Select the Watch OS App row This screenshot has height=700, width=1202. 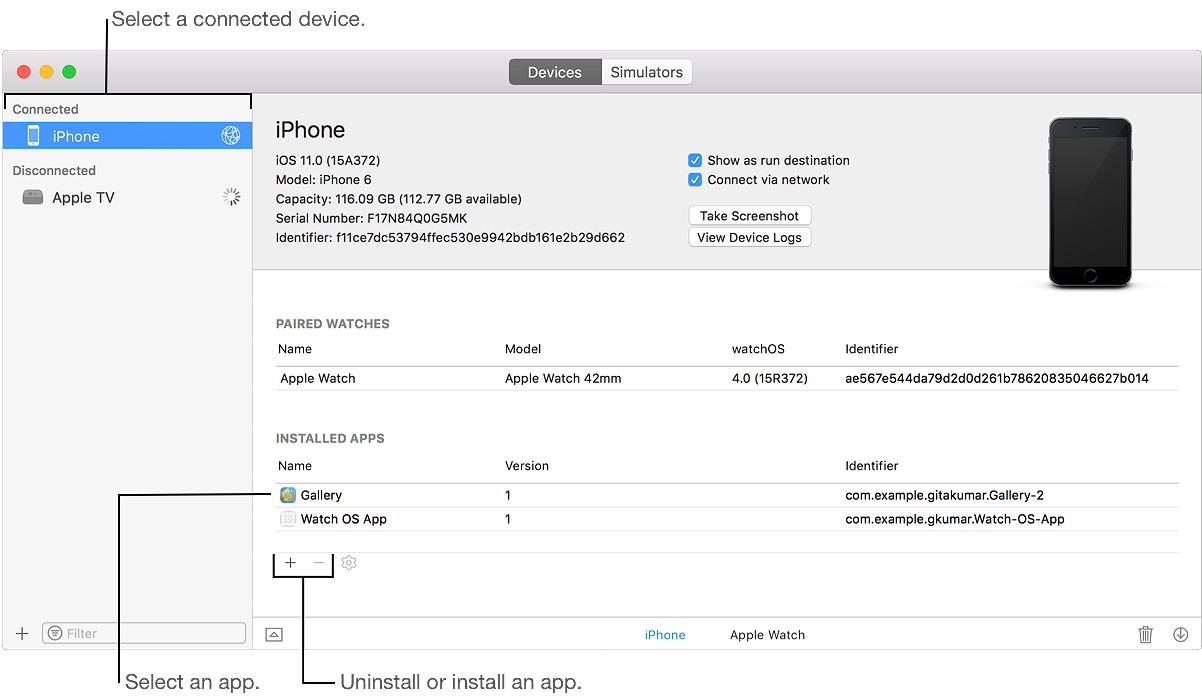[x=727, y=519]
